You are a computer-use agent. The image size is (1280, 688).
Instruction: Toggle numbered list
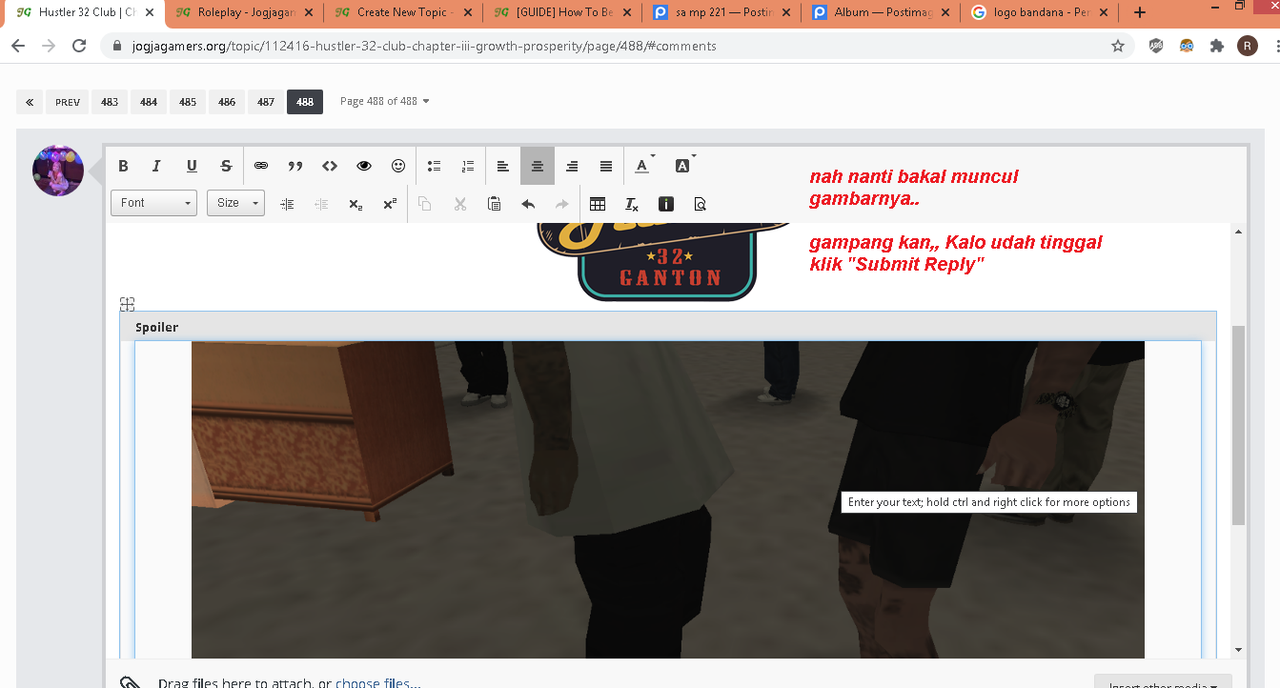[x=468, y=166]
